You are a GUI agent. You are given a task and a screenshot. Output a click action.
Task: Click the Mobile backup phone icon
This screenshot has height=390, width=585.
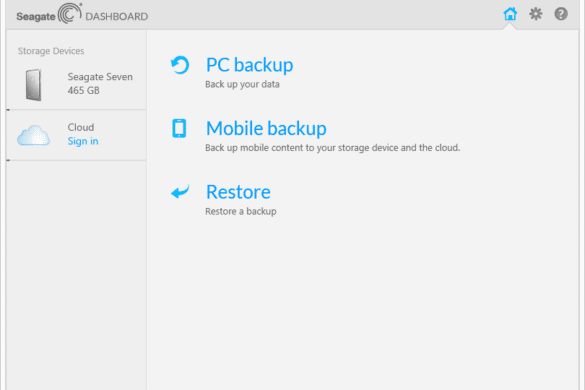click(179, 128)
